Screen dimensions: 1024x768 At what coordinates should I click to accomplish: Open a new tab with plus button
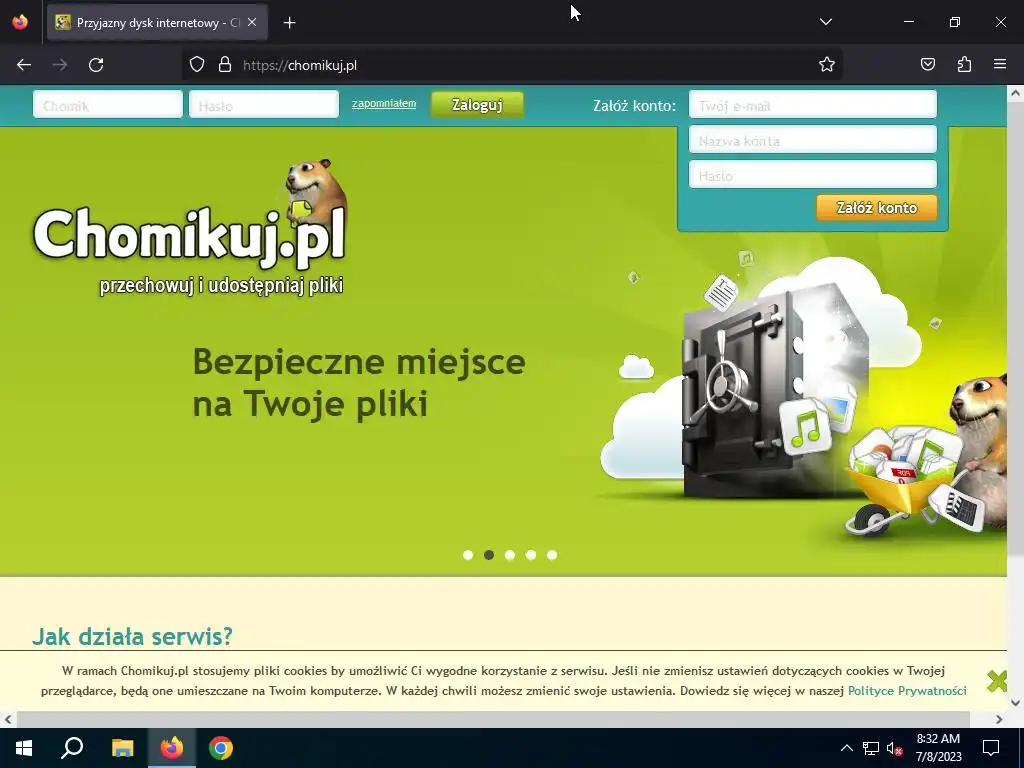click(289, 23)
